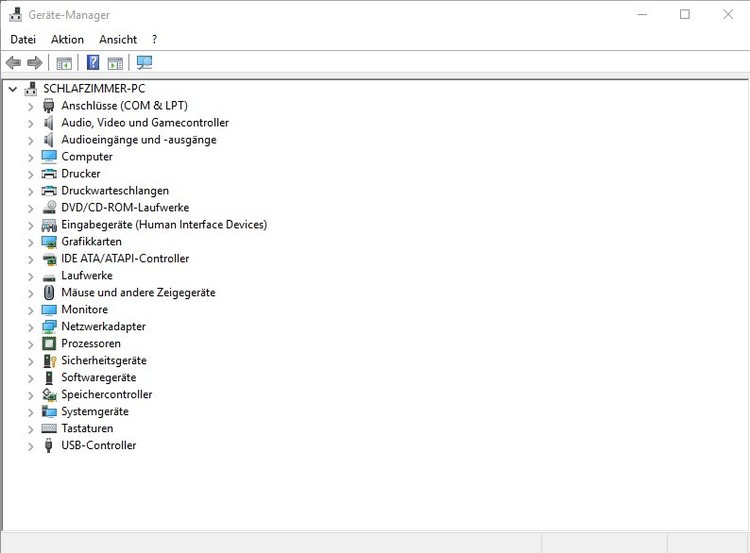
Task: Open the Datei menu
Action: [x=23, y=40]
